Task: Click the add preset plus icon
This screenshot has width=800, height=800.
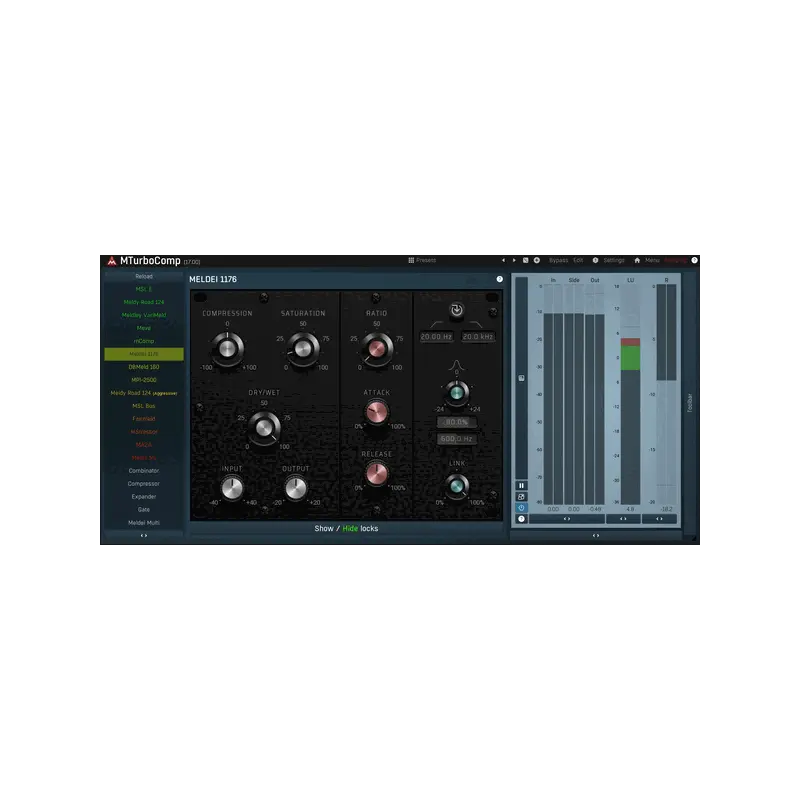Action: [537, 260]
